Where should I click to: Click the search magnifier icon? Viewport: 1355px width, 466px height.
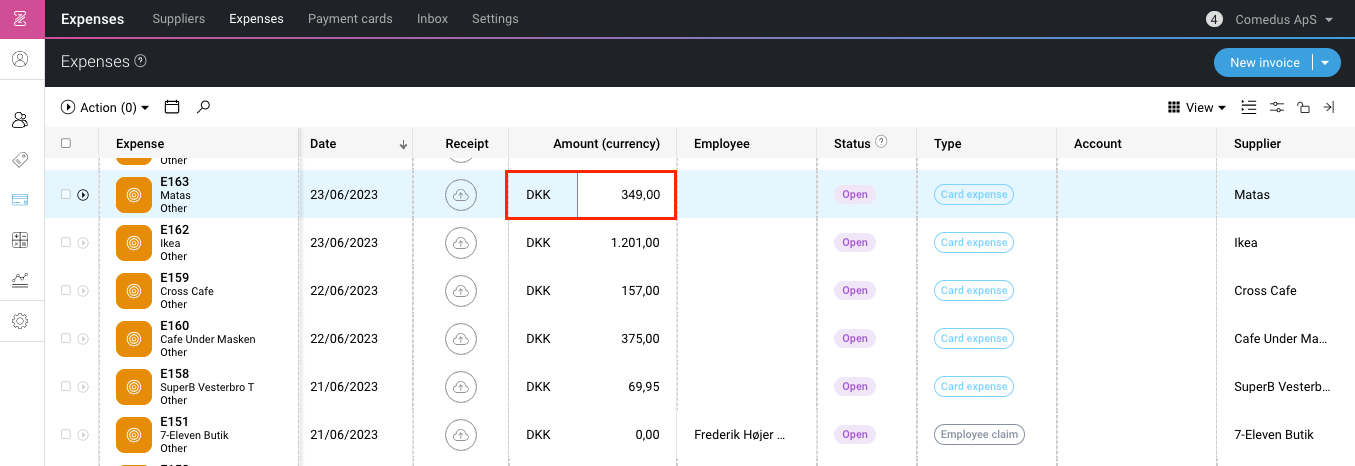coord(204,107)
